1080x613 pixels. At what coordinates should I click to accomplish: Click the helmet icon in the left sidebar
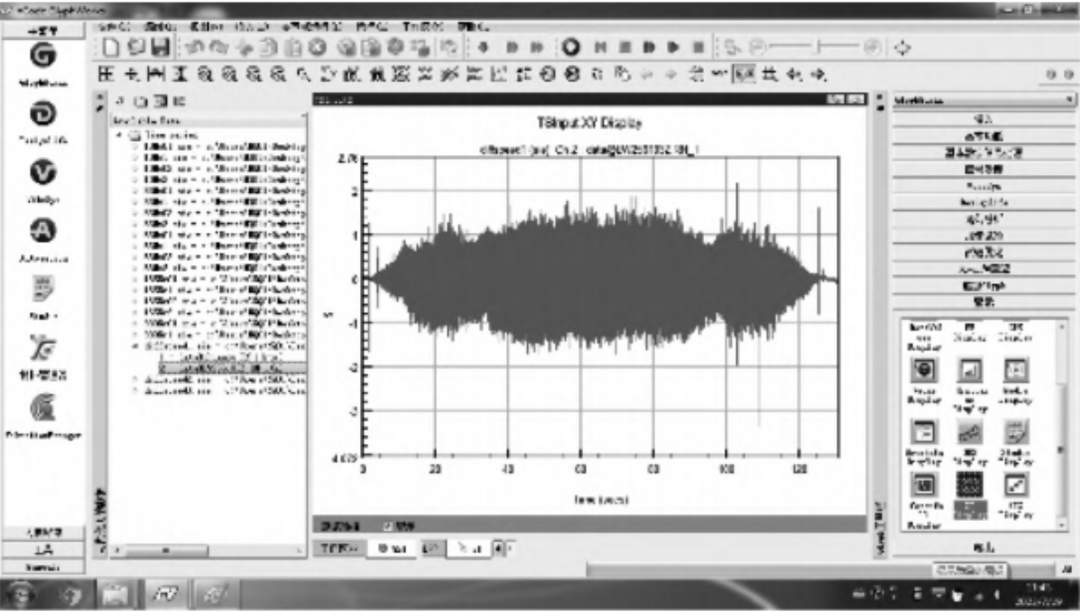pyautogui.click(x=43, y=408)
